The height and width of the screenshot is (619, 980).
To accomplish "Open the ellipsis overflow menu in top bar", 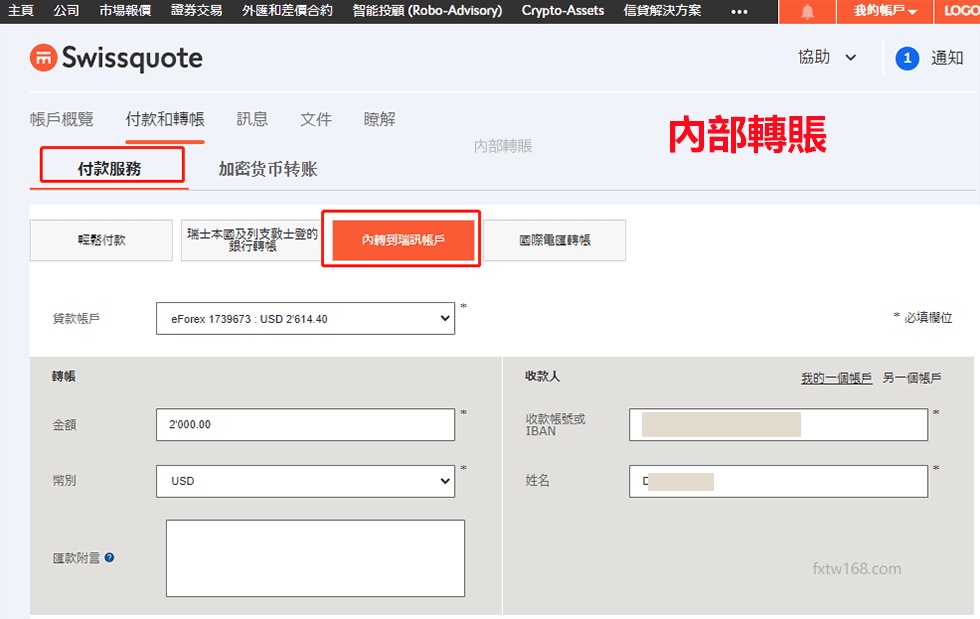I will (x=741, y=11).
